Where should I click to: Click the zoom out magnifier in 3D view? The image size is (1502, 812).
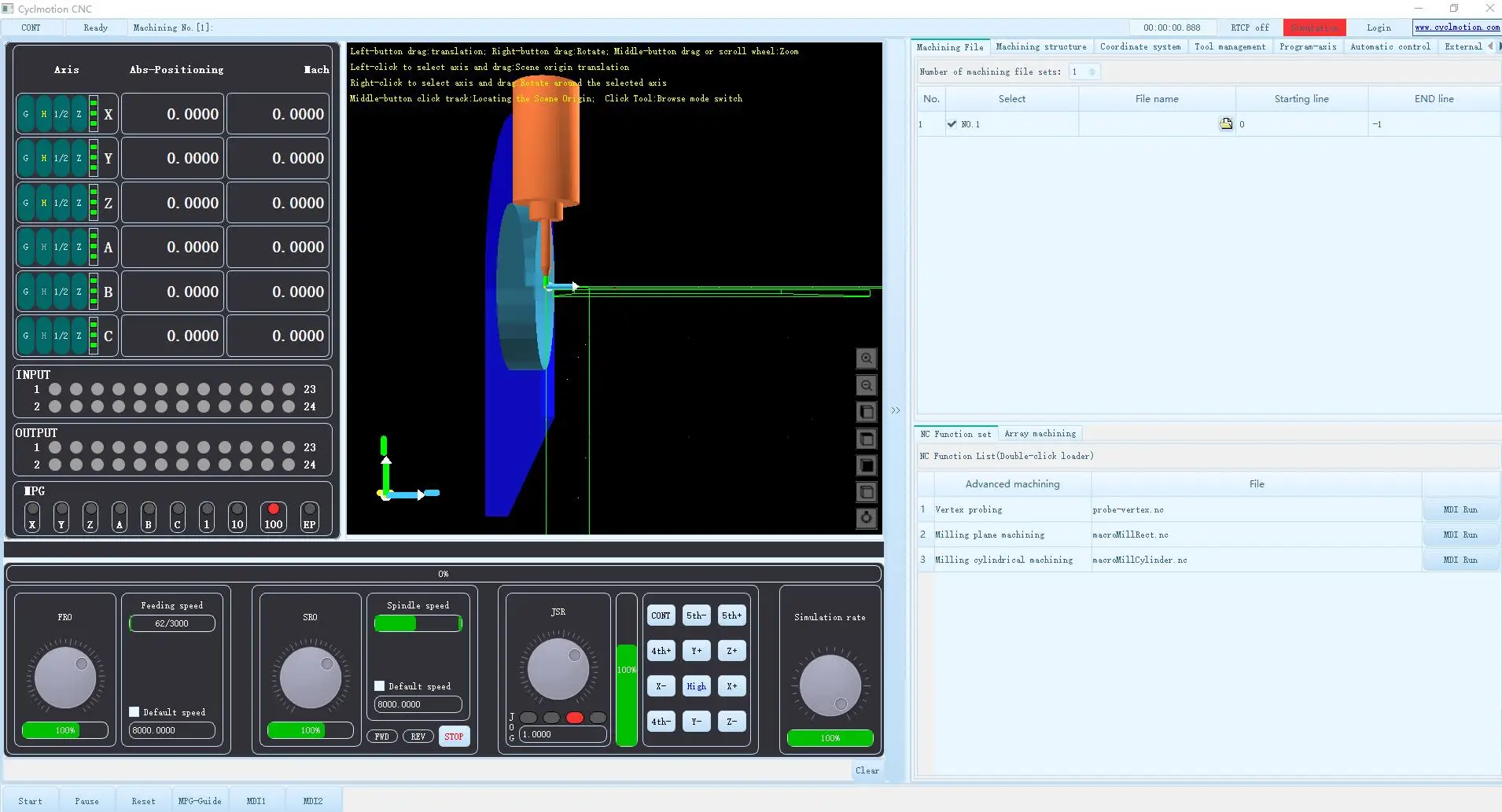[x=866, y=385]
